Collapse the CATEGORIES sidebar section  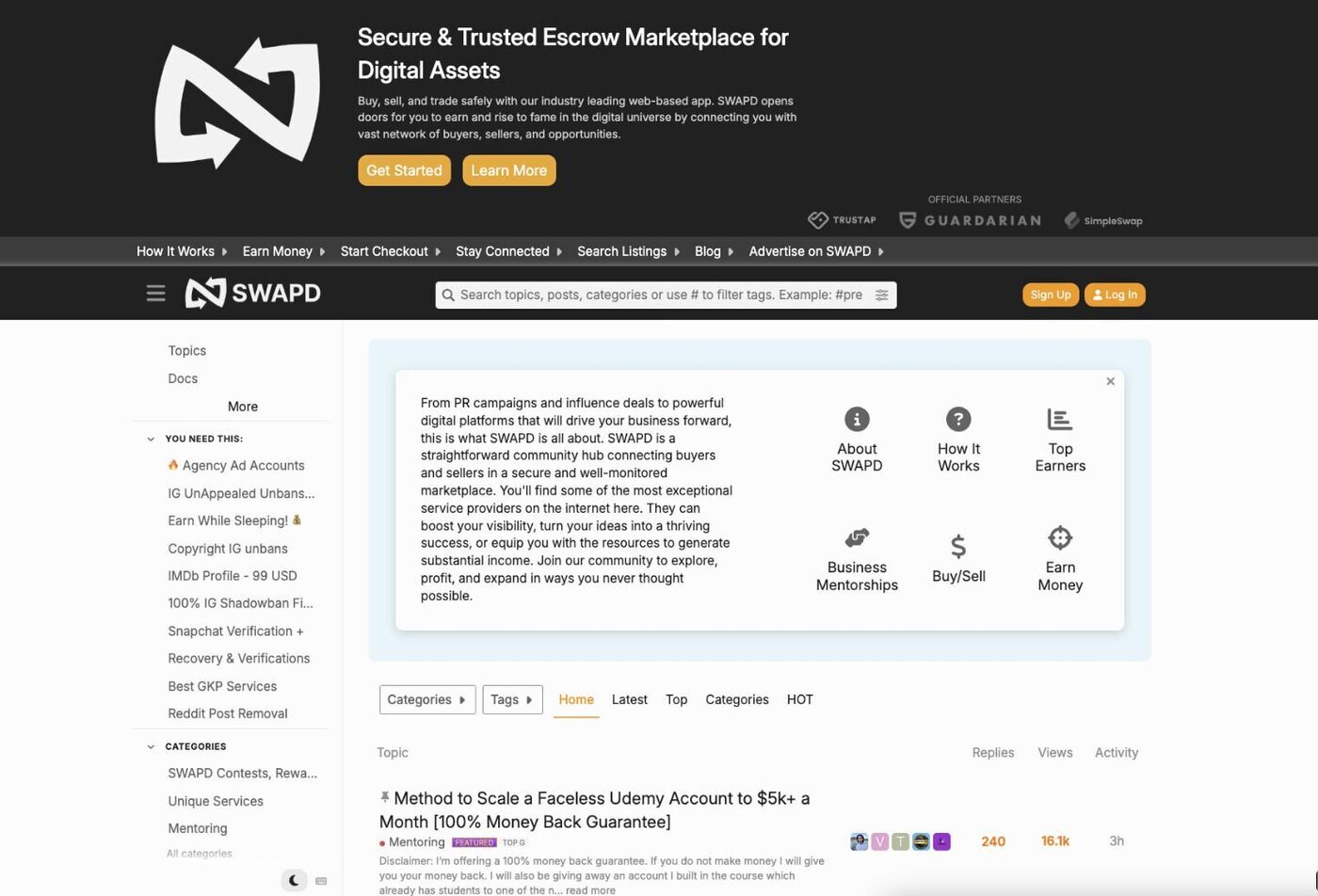(151, 746)
